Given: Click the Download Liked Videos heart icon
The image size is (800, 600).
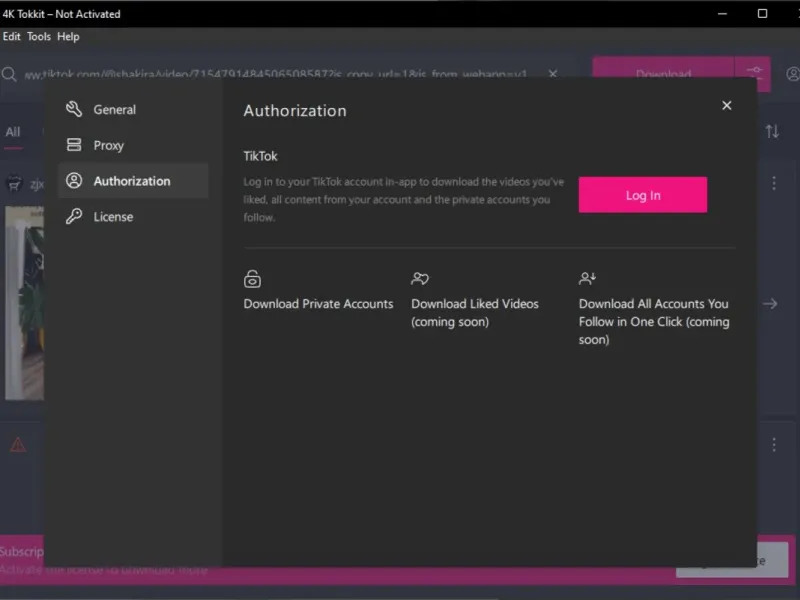Looking at the screenshot, I should click(x=420, y=279).
